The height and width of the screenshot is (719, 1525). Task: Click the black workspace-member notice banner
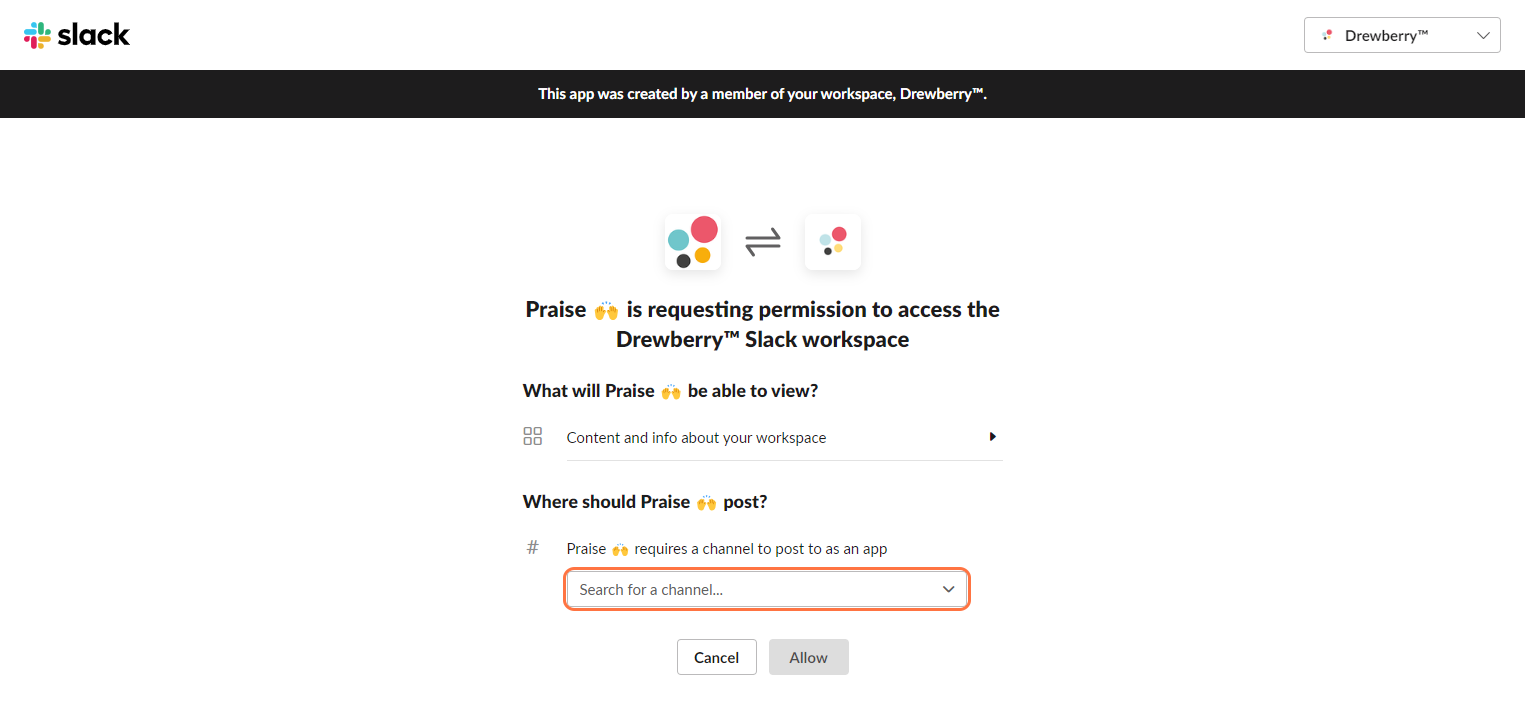point(762,94)
